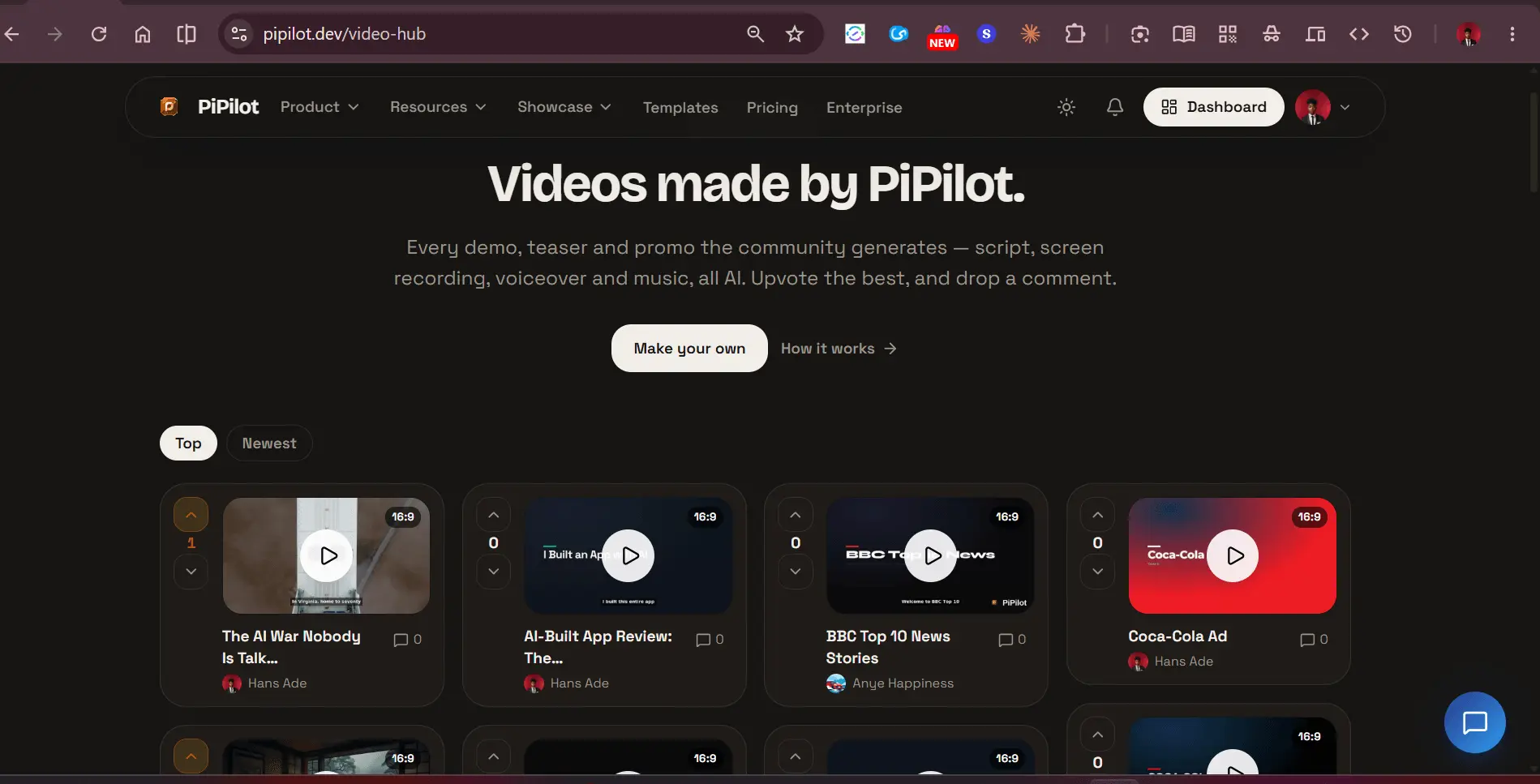Image resolution: width=1540 pixels, height=784 pixels.
Task: Open the code brackets devtools icon
Action: point(1359,34)
